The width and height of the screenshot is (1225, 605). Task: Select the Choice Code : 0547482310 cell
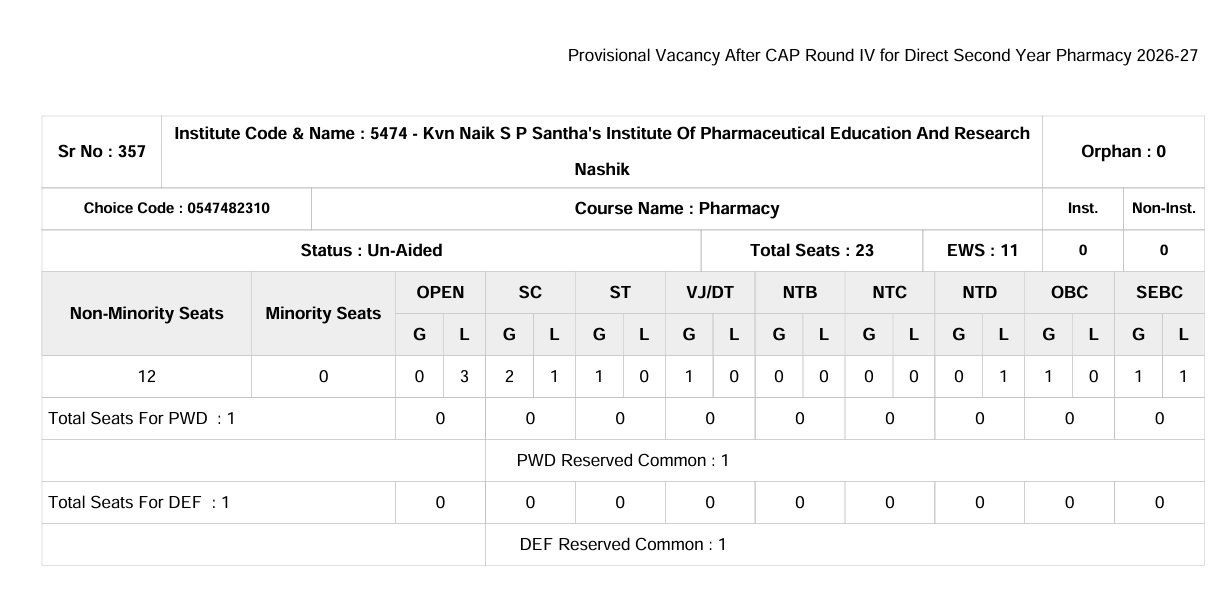pos(177,209)
